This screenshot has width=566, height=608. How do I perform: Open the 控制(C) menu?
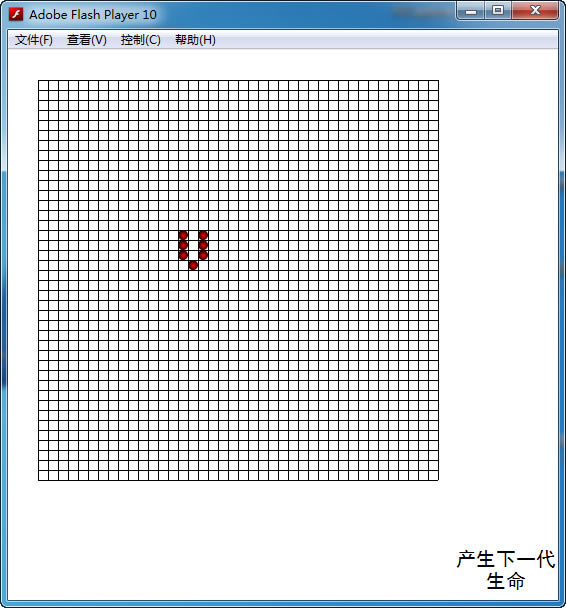tap(140, 40)
